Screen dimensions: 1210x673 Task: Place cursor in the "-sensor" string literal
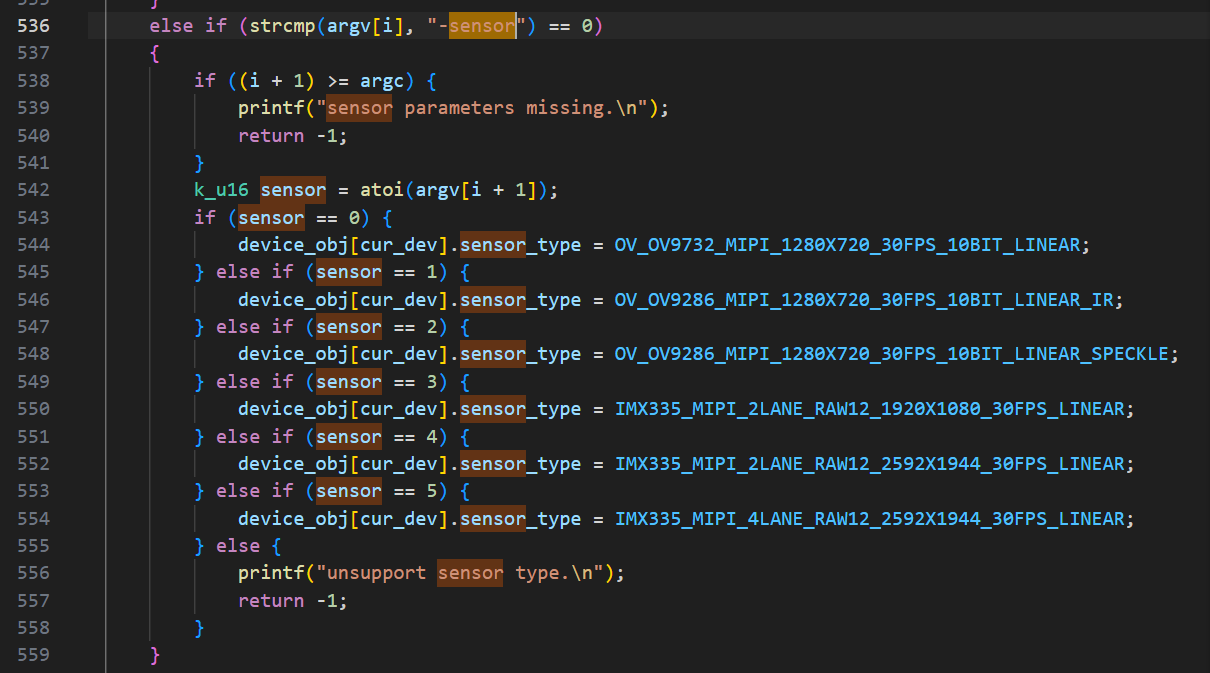(482, 26)
